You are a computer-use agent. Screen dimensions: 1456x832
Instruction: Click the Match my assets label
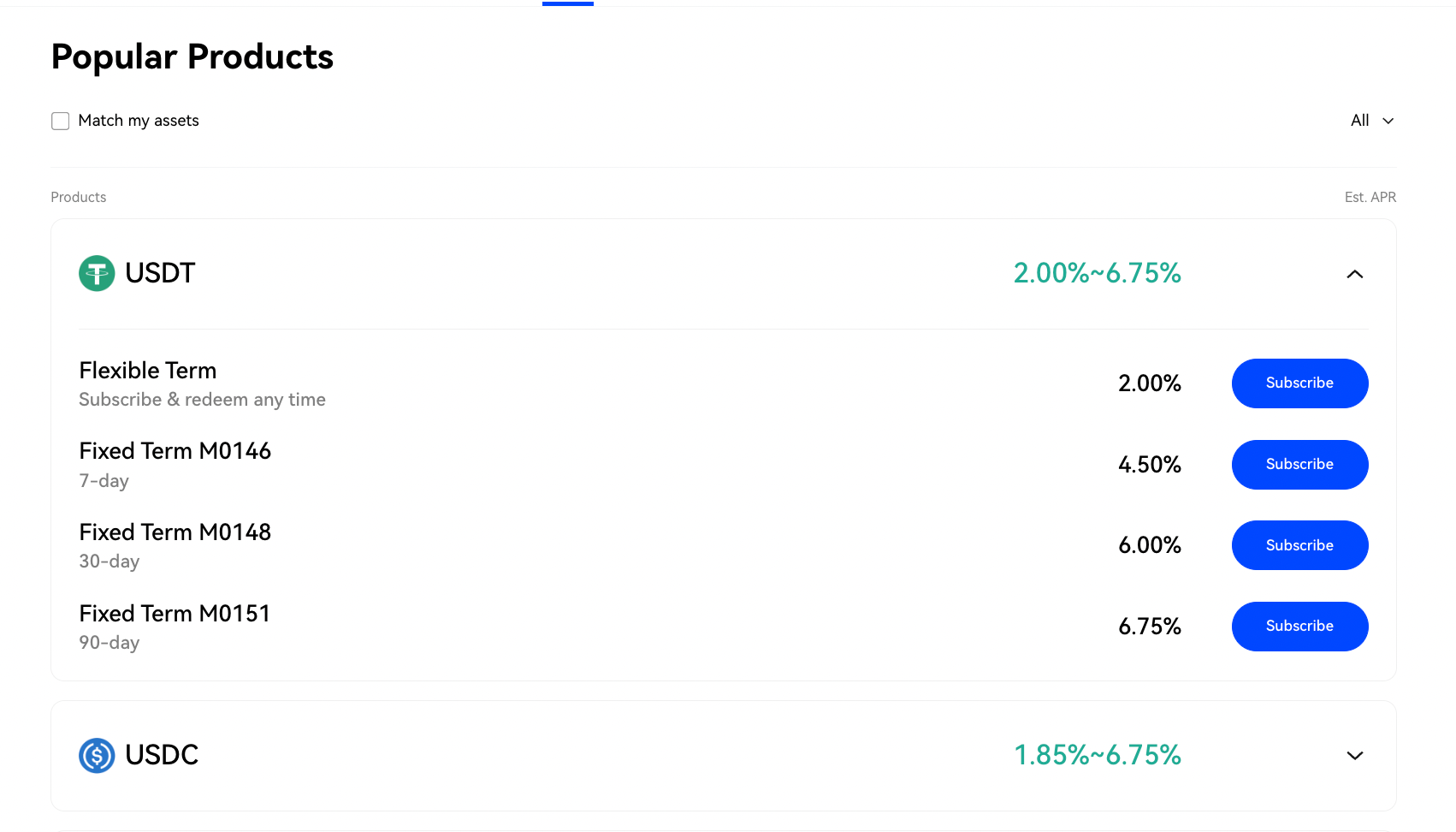(139, 121)
